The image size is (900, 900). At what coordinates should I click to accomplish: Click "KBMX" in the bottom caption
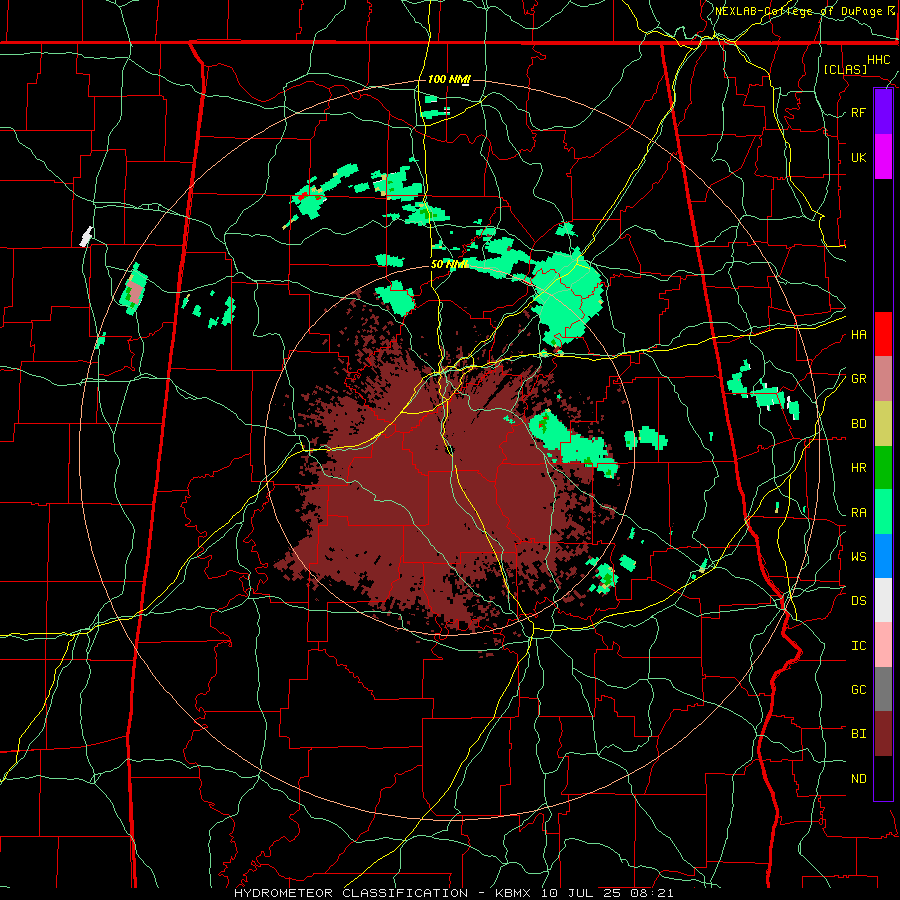[513, 893]
